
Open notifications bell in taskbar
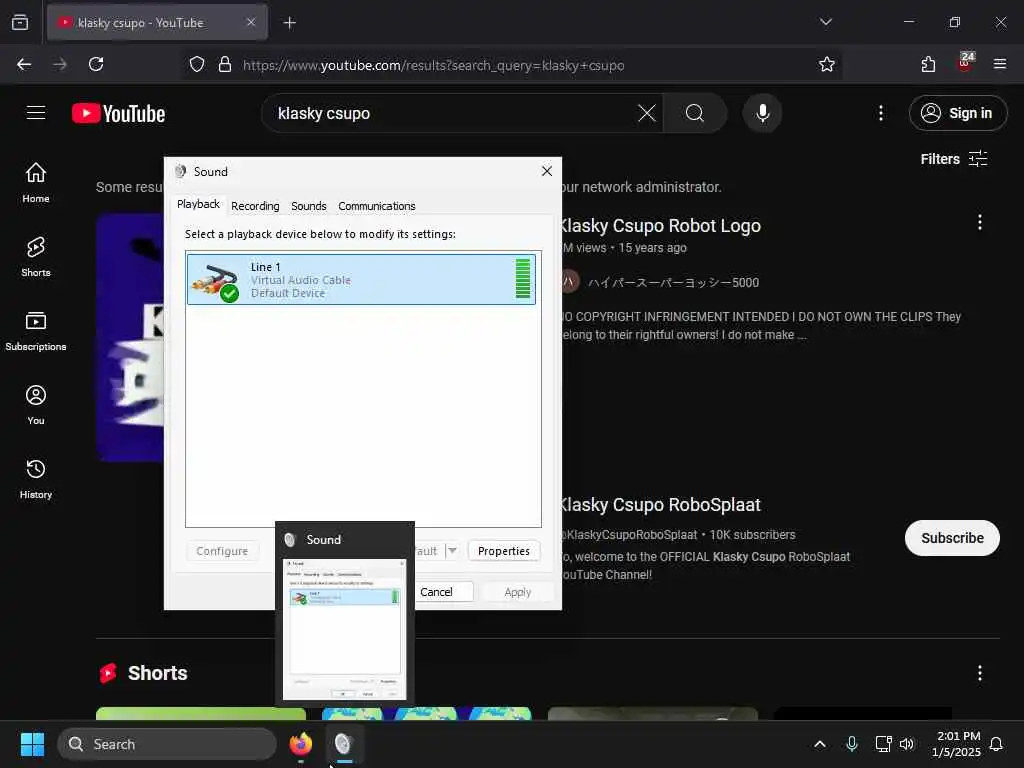point(996,744)
